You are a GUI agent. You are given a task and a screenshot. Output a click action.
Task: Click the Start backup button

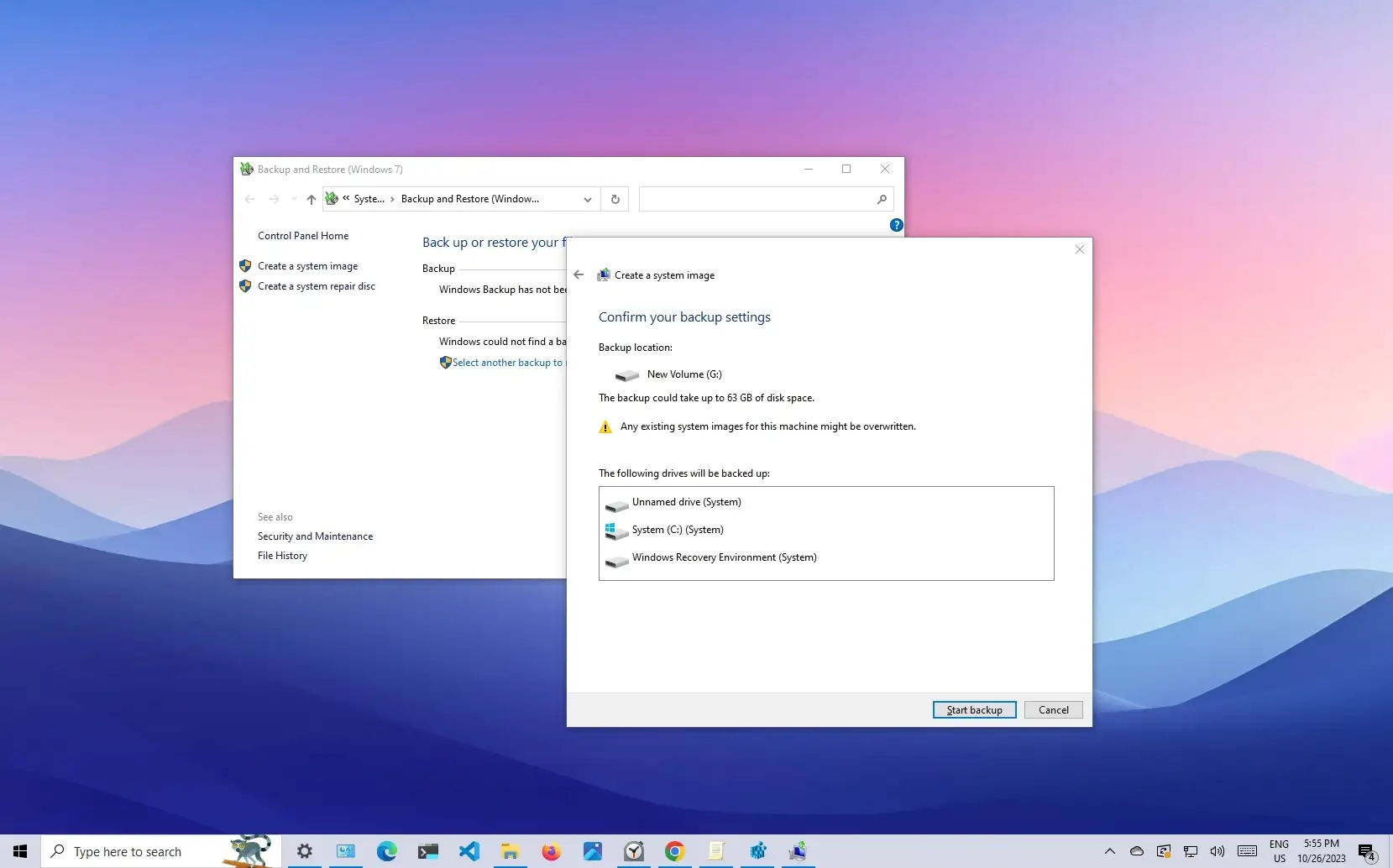point(974,710)
